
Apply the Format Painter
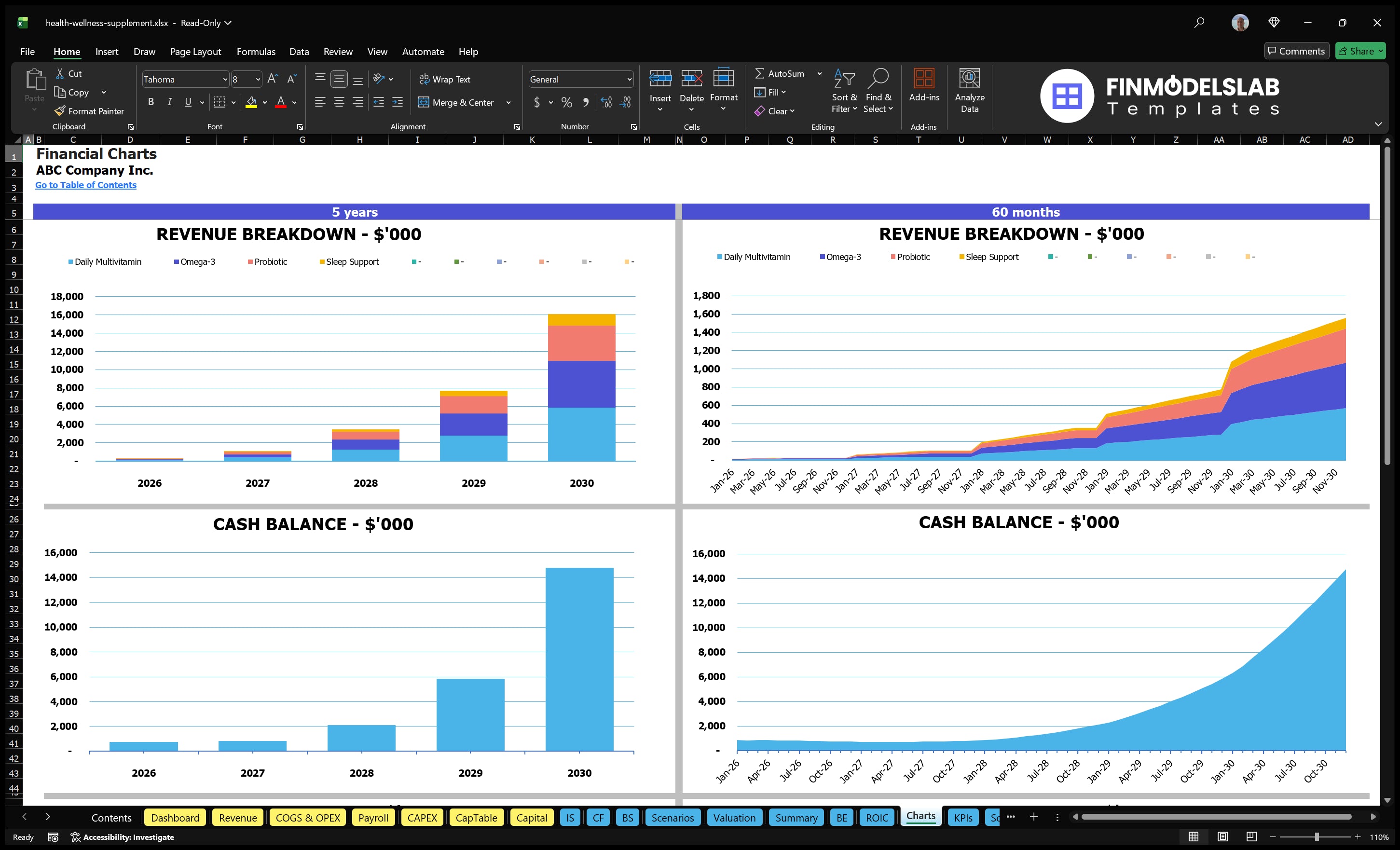pos(89,111)
